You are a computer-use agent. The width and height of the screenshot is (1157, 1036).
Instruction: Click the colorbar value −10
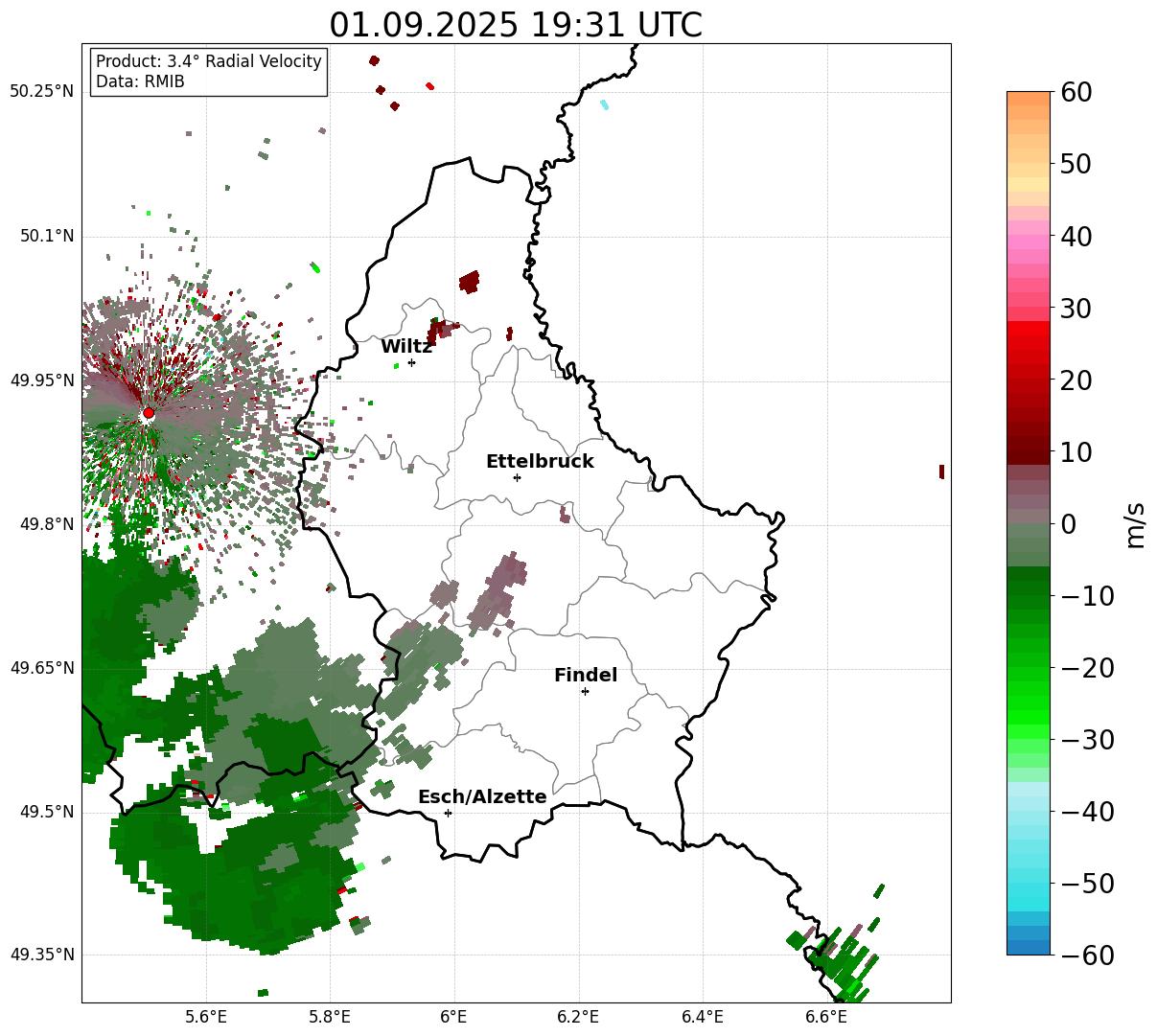click(x=1087, y=596)
